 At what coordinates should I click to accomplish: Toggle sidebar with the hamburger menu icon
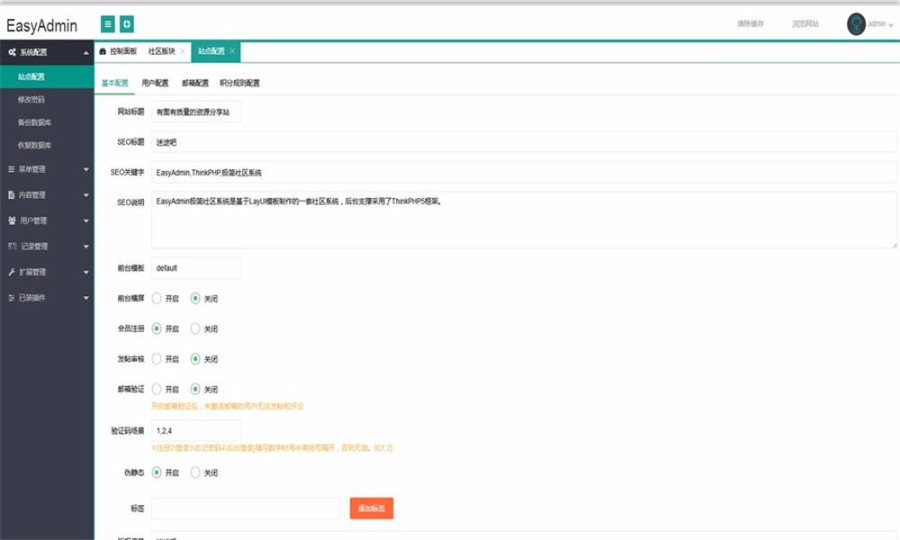coord(108,24)
